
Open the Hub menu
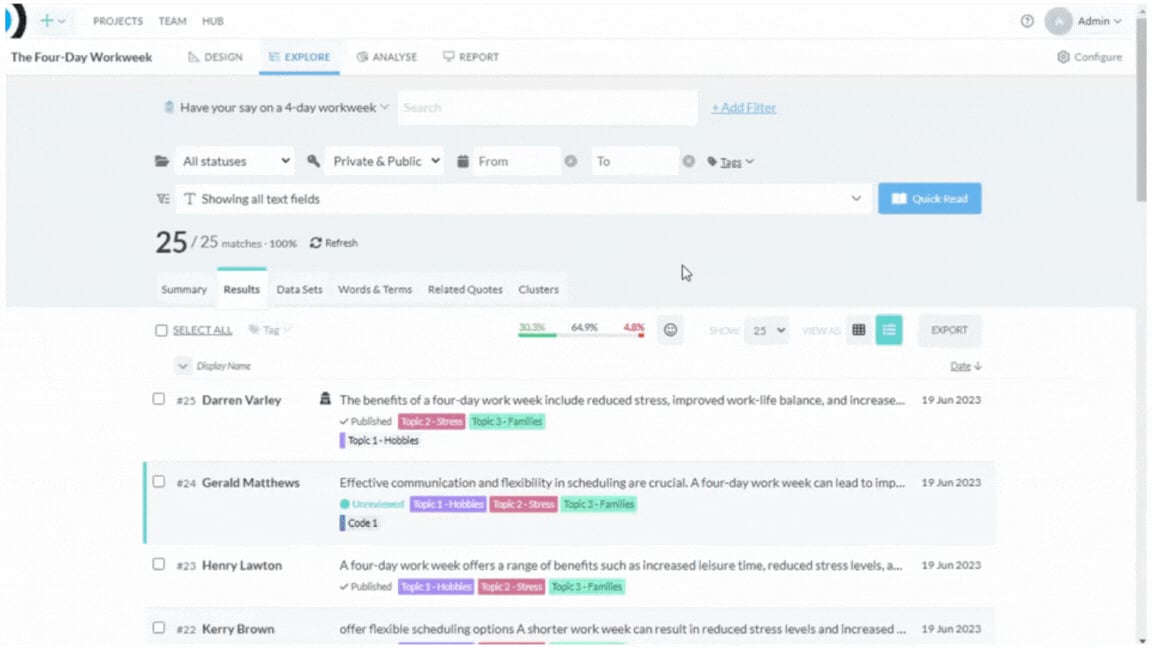[x=213, y=21]
